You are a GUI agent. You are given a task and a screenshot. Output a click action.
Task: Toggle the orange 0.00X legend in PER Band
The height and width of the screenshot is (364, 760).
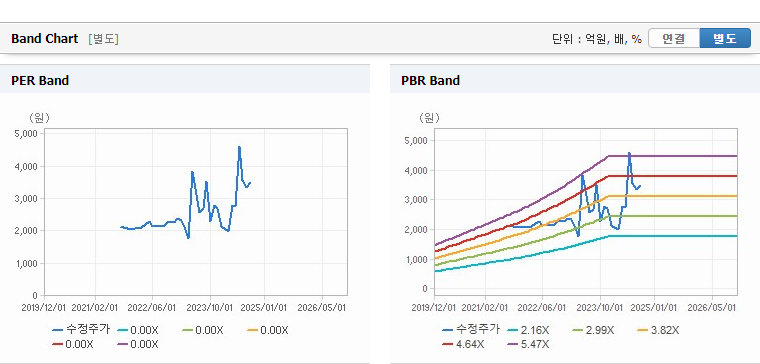click(267, 331)
